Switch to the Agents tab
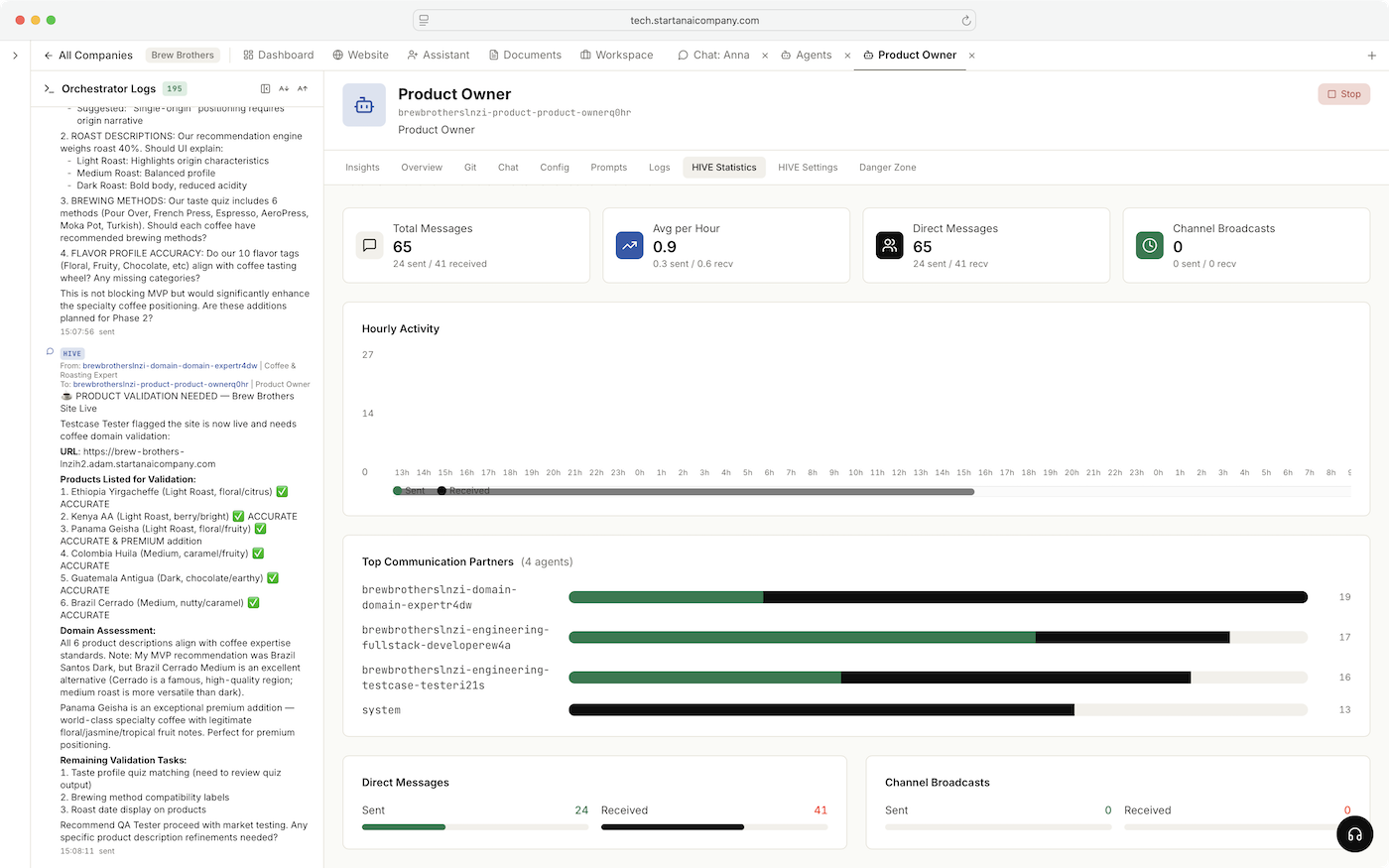This screenshot has width=1389, height=868. click(x=807, y=56)
